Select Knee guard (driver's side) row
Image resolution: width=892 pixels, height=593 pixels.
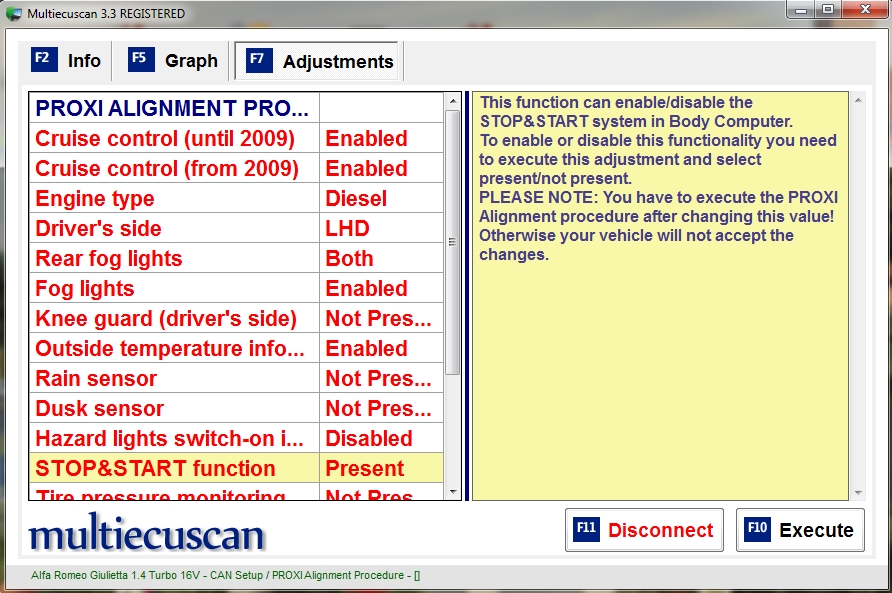pyautogui.click(x=236, y=318)
